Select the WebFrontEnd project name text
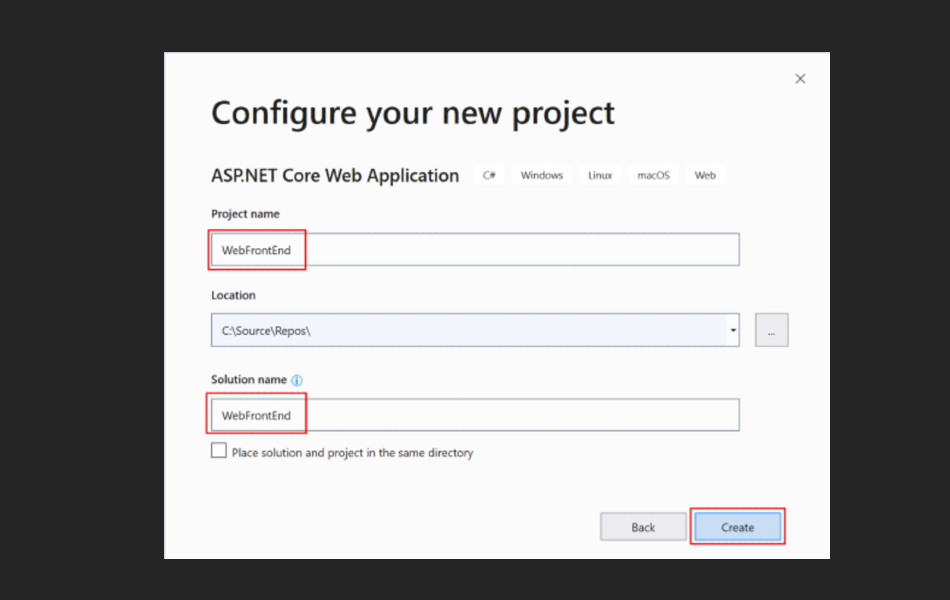 point(256,249)
